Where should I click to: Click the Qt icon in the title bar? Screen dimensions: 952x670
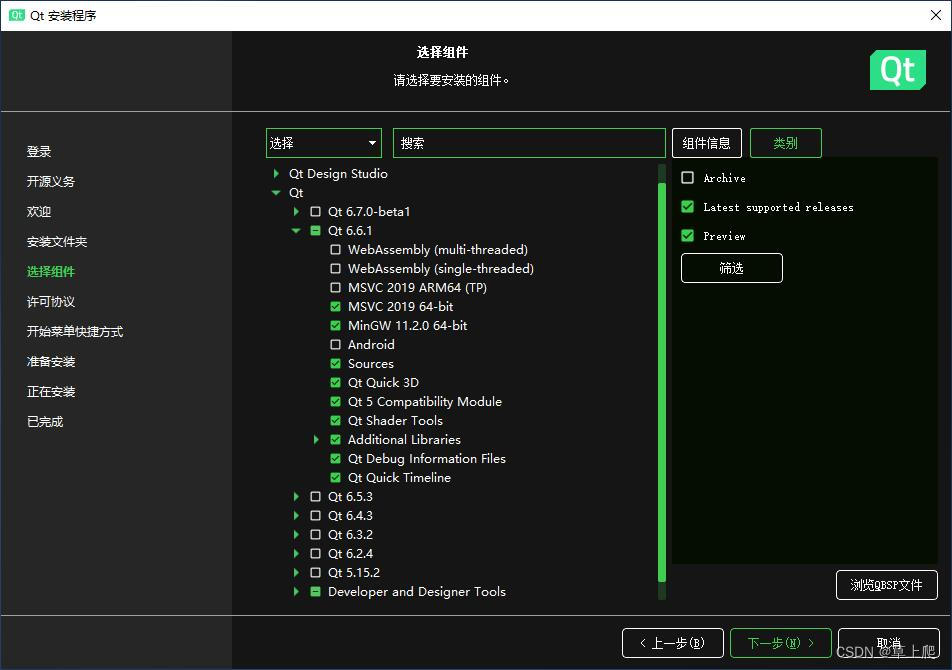16,15
